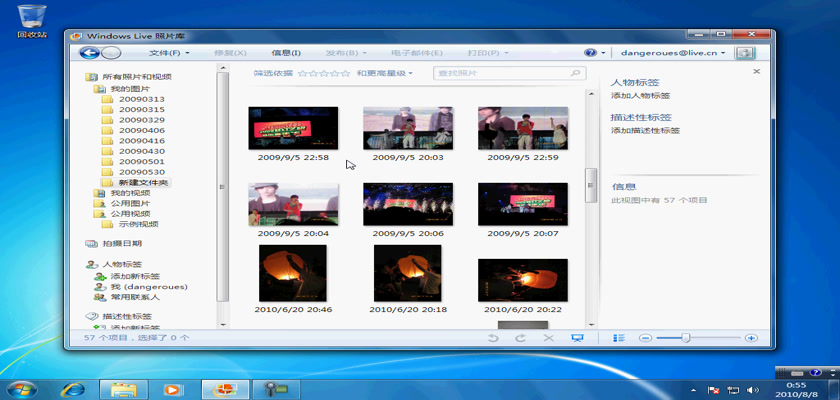Screen dimensions: 840x400
Task: Set the star rating filter
Action: (x=323, y=73)
